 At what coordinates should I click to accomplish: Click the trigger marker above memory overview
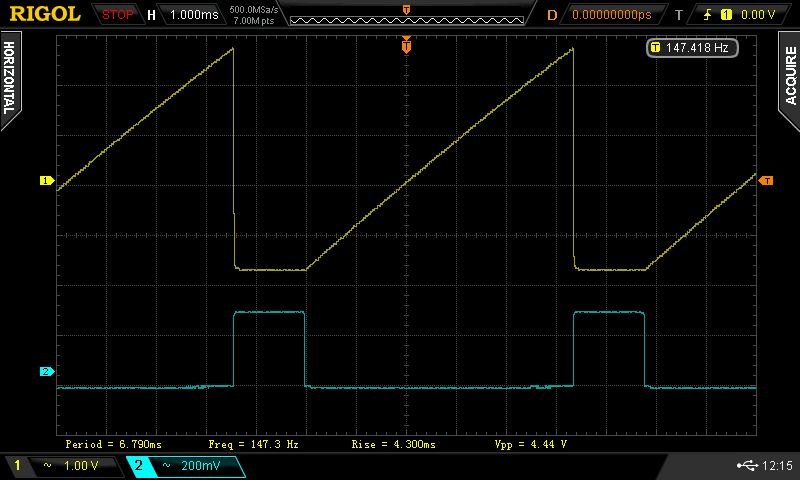407,10
